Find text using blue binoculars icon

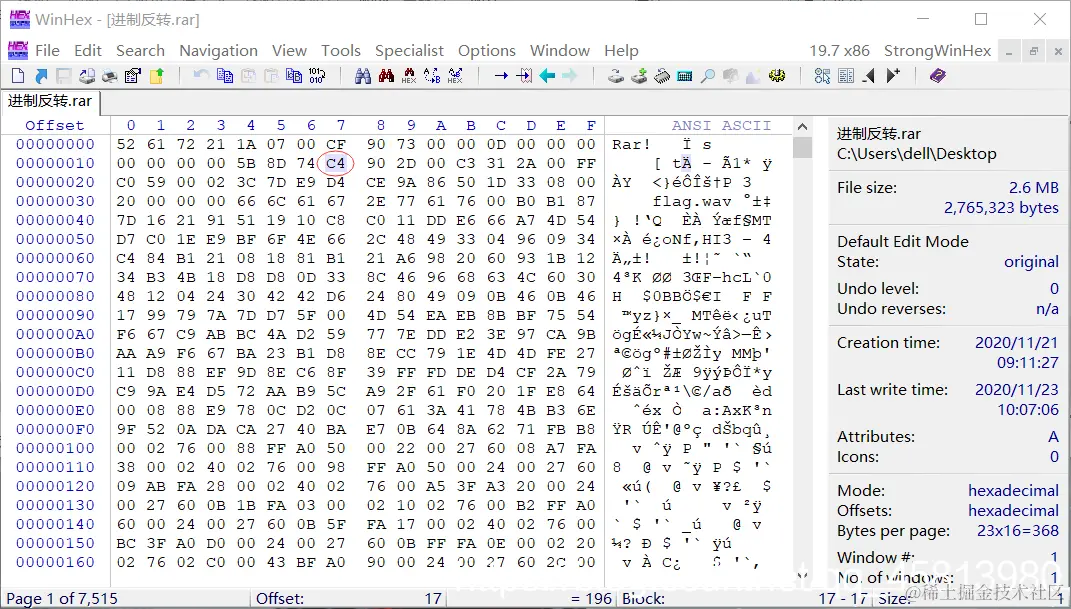pyautogui.click(x=363, y=76)
